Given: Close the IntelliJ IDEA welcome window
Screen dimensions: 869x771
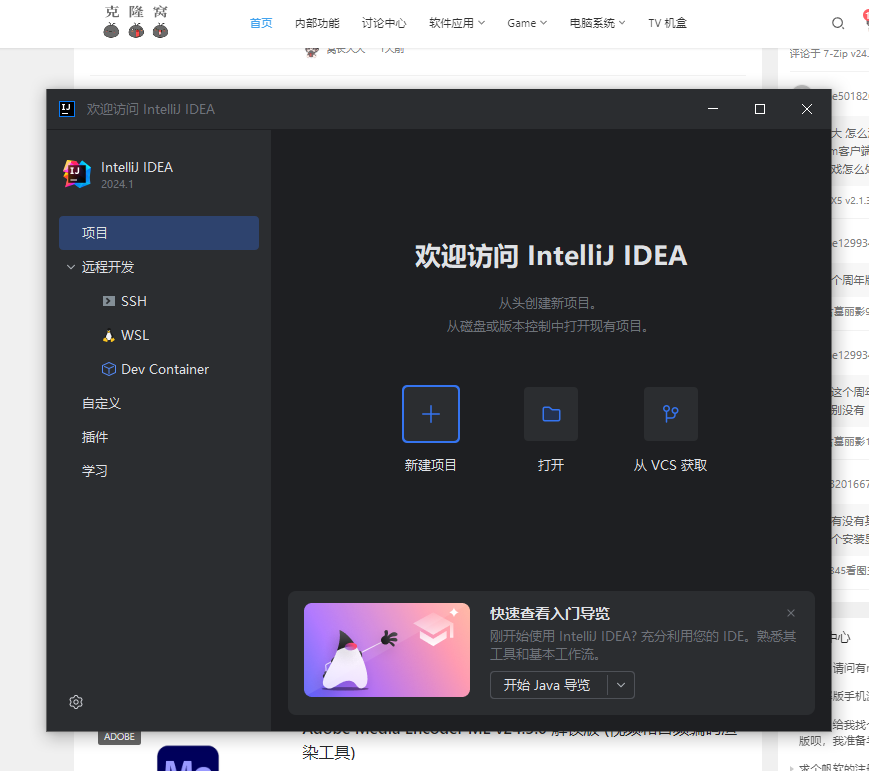Looking at the screenshot, I should coord(807,109).
